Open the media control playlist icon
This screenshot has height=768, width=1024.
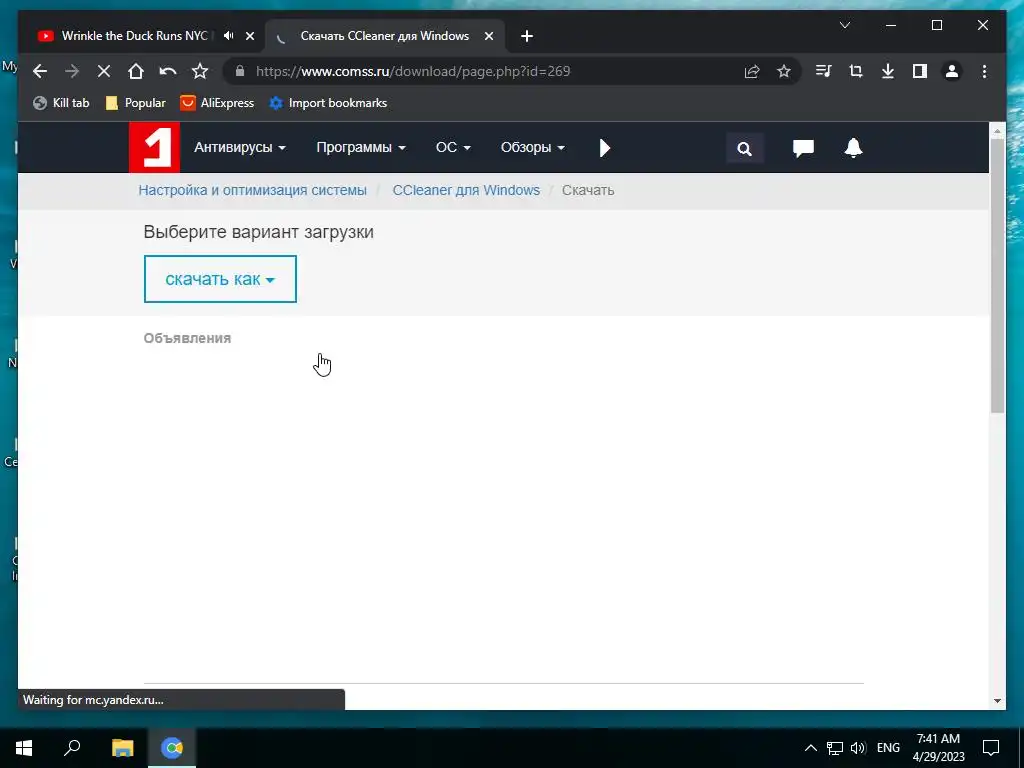pyautogui.click(x=824, y=71)
